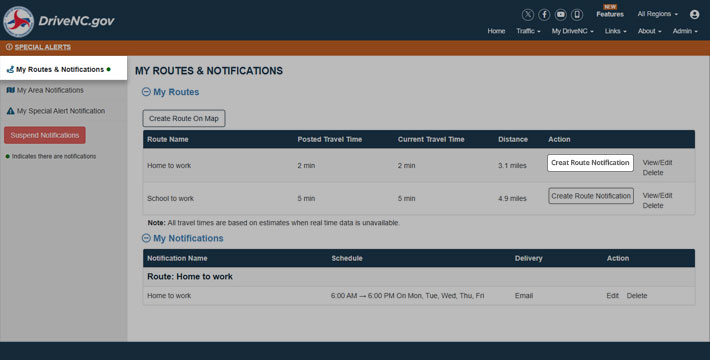
Task: Click the '4.9 miles' distance cell
Action: coord(512,198)
